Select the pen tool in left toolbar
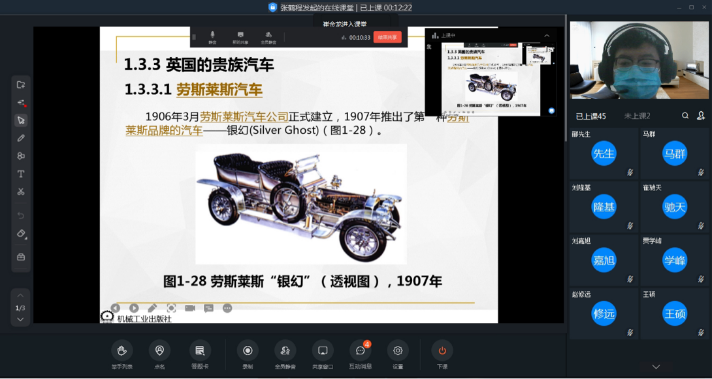 pos(21,138)
